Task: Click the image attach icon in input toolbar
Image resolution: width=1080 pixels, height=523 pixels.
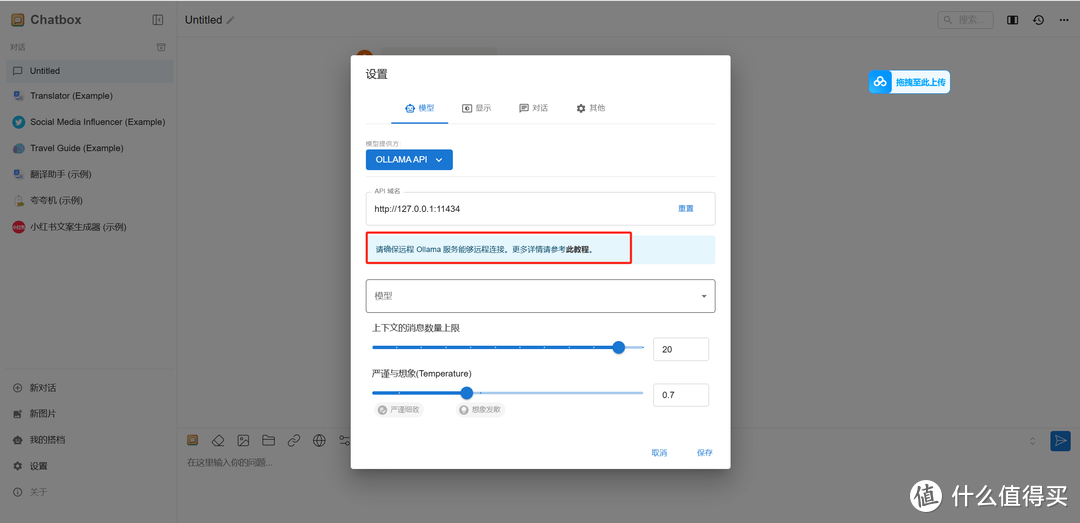Action: pos(243,440)
